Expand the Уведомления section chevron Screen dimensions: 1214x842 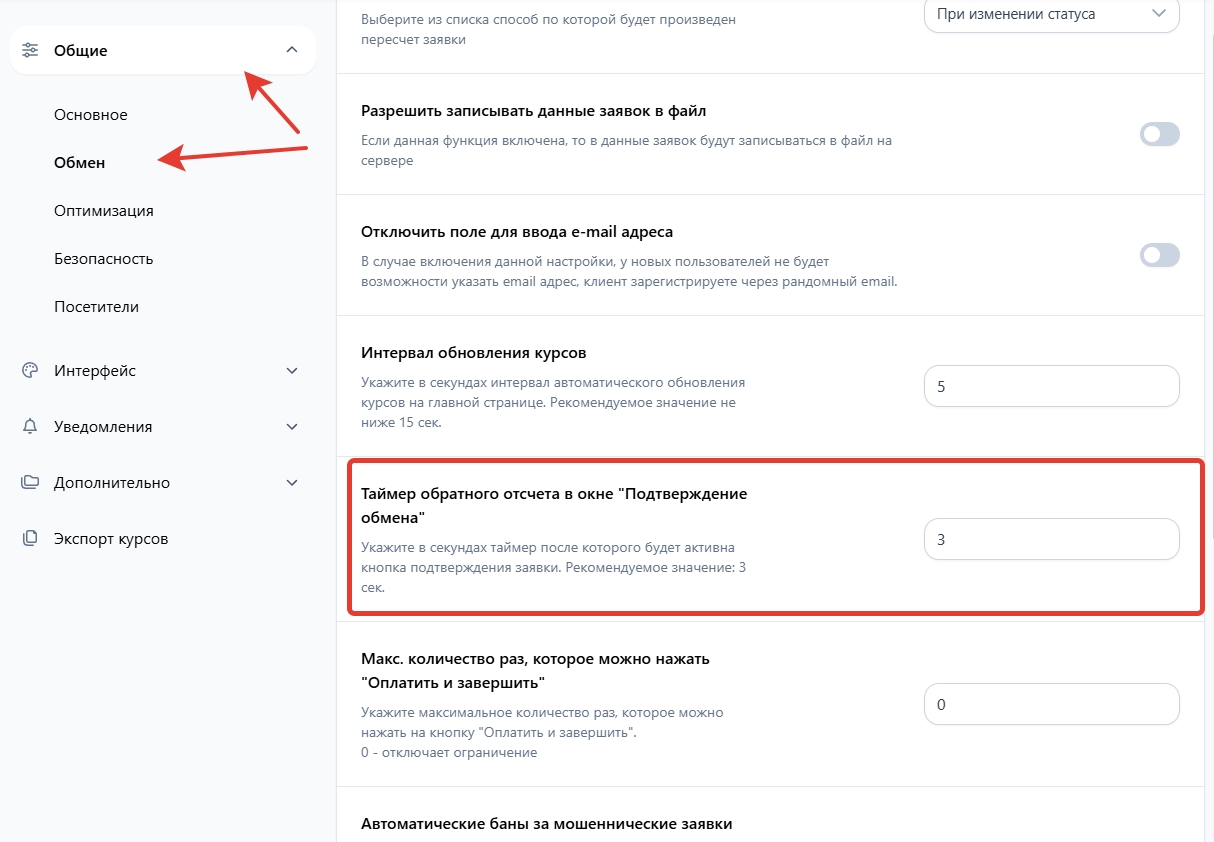click(x=292, y=427)
